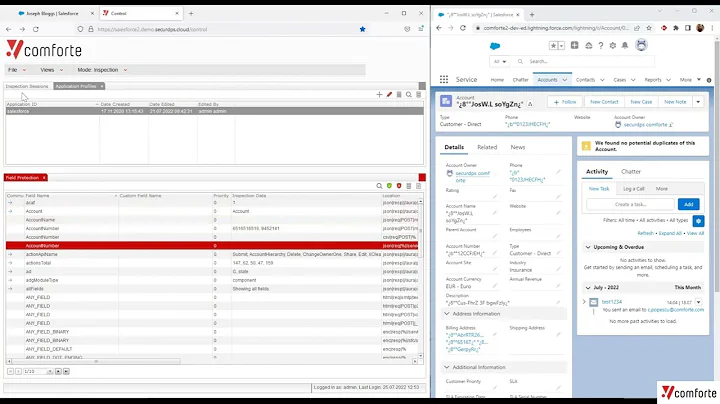Open the Log a Call tab
The image size is (720, 404).
633,189
